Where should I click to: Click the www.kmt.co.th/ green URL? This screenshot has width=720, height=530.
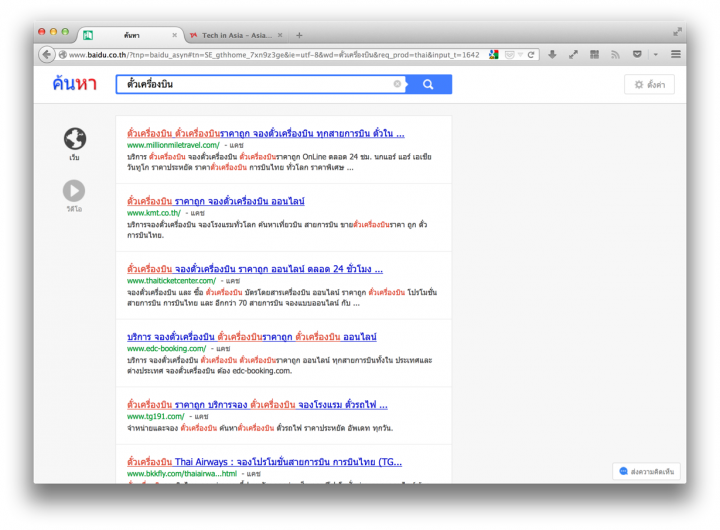click(x=154, y=213)
